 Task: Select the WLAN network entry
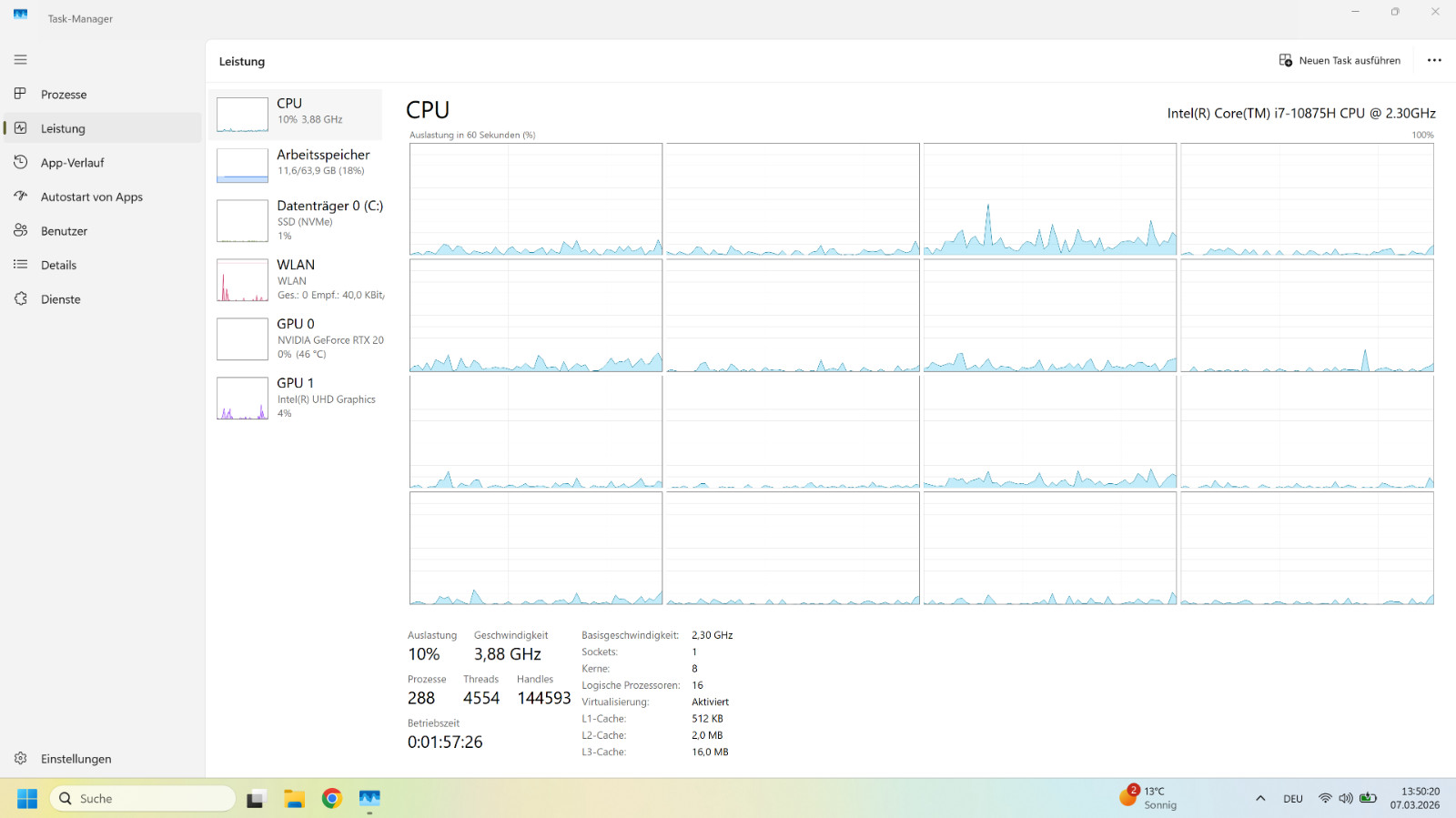click(298, 280)
